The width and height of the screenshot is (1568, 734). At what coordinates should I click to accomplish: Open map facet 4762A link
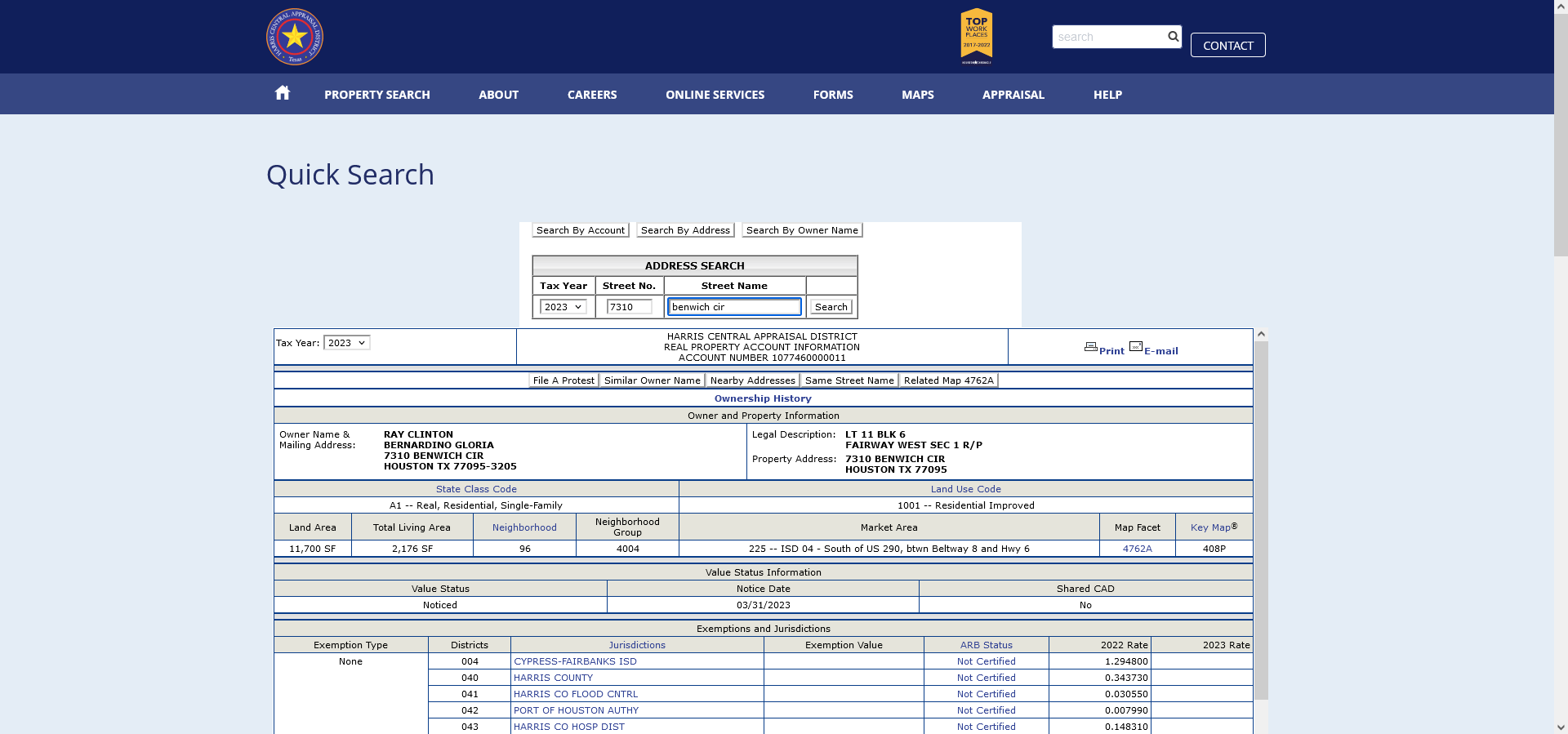tap(1137, 549)
